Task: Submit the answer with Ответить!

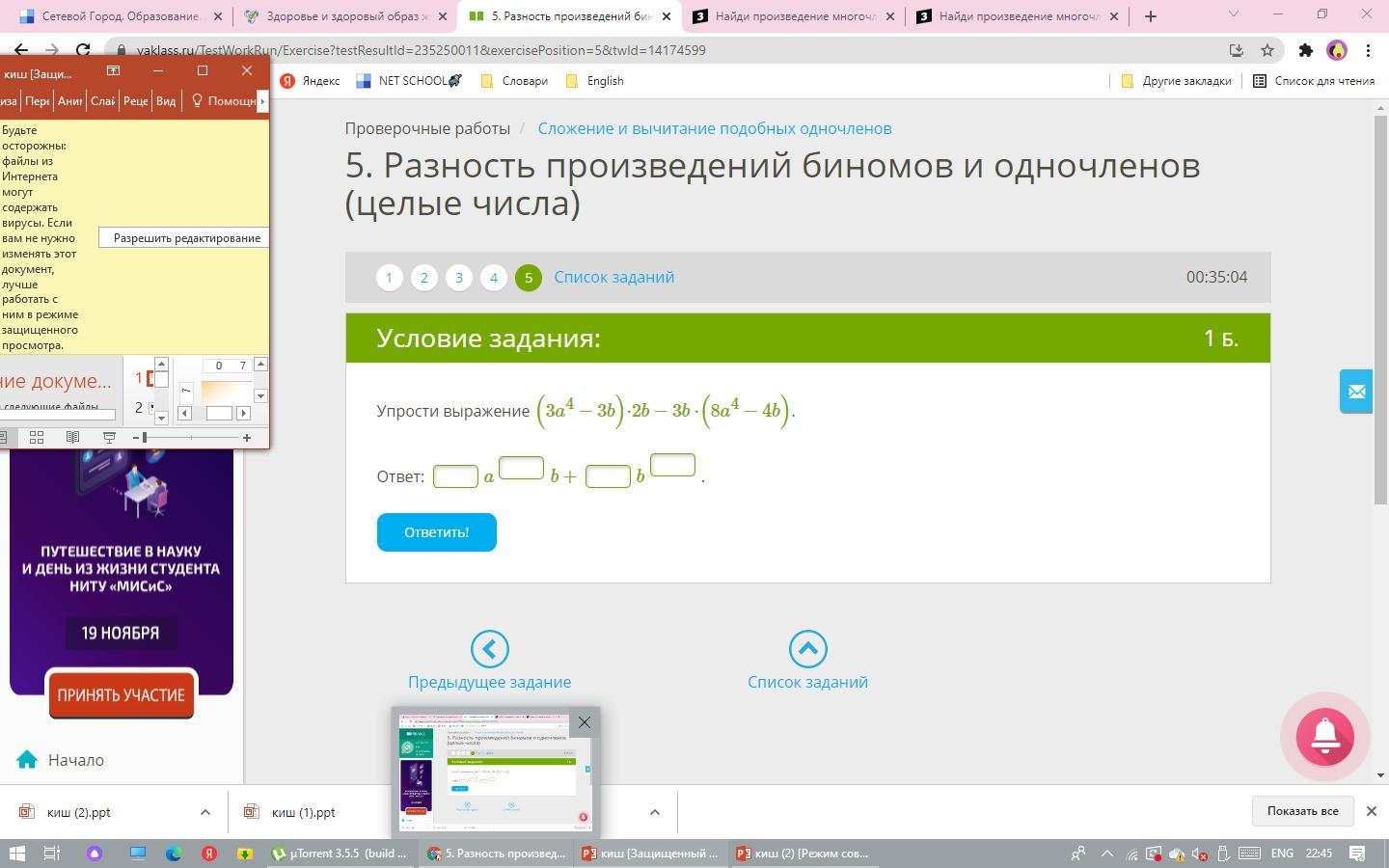Action: point(437,532)
